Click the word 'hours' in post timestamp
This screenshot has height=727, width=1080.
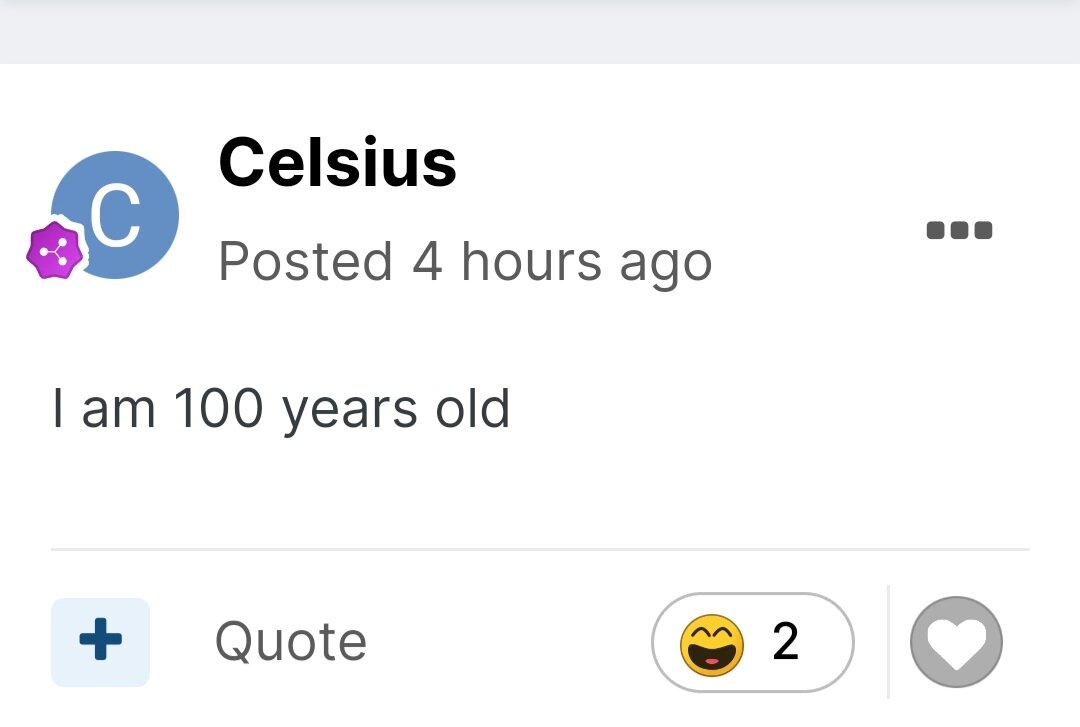531,262
